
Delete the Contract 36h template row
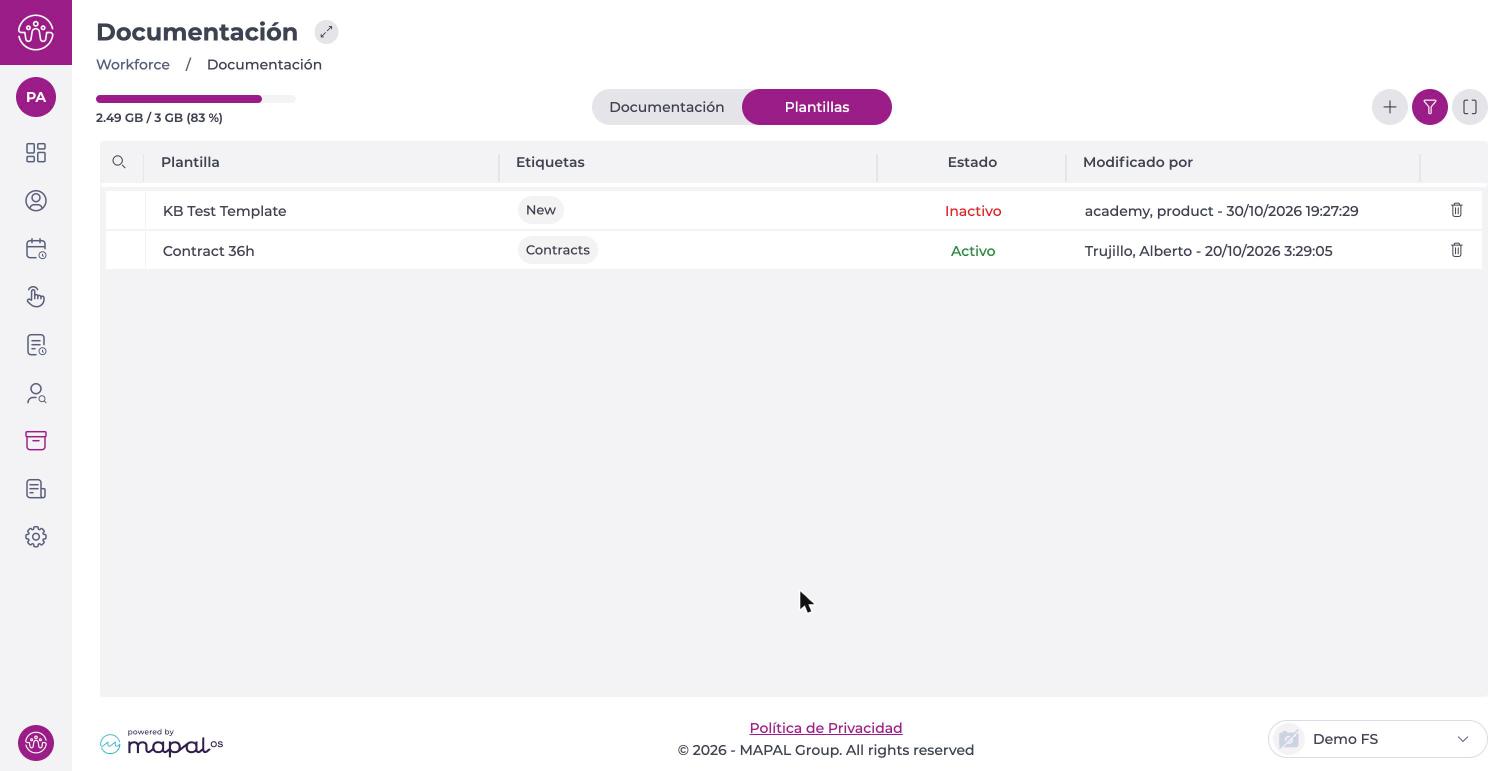click(x=1457, y=250)
